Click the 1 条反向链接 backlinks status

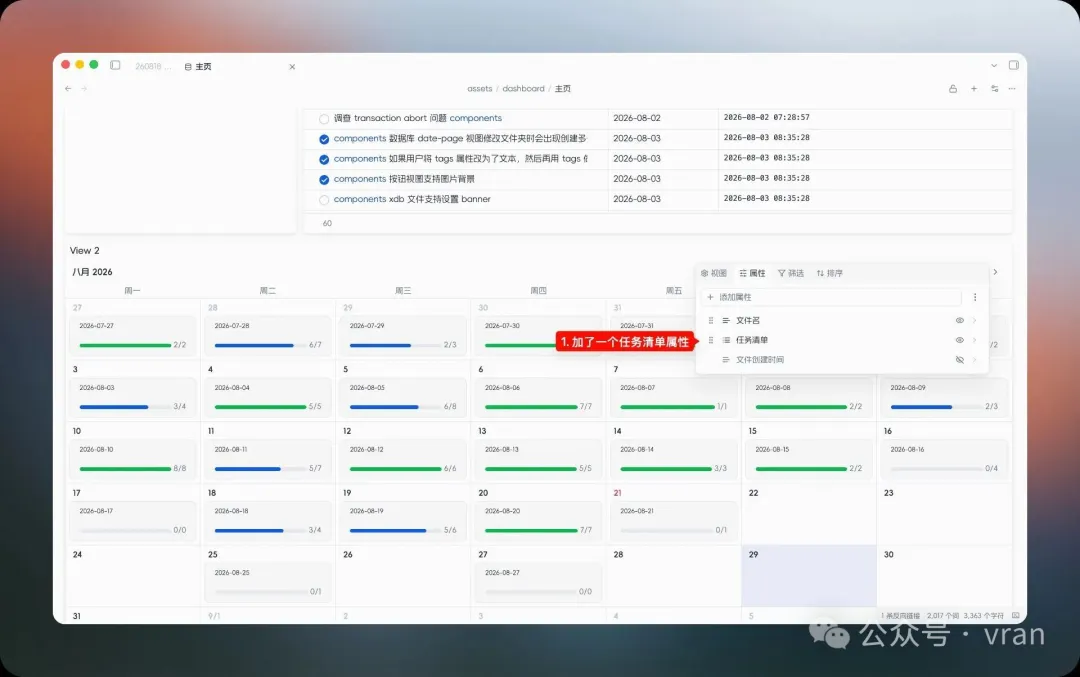click(900, 616)
